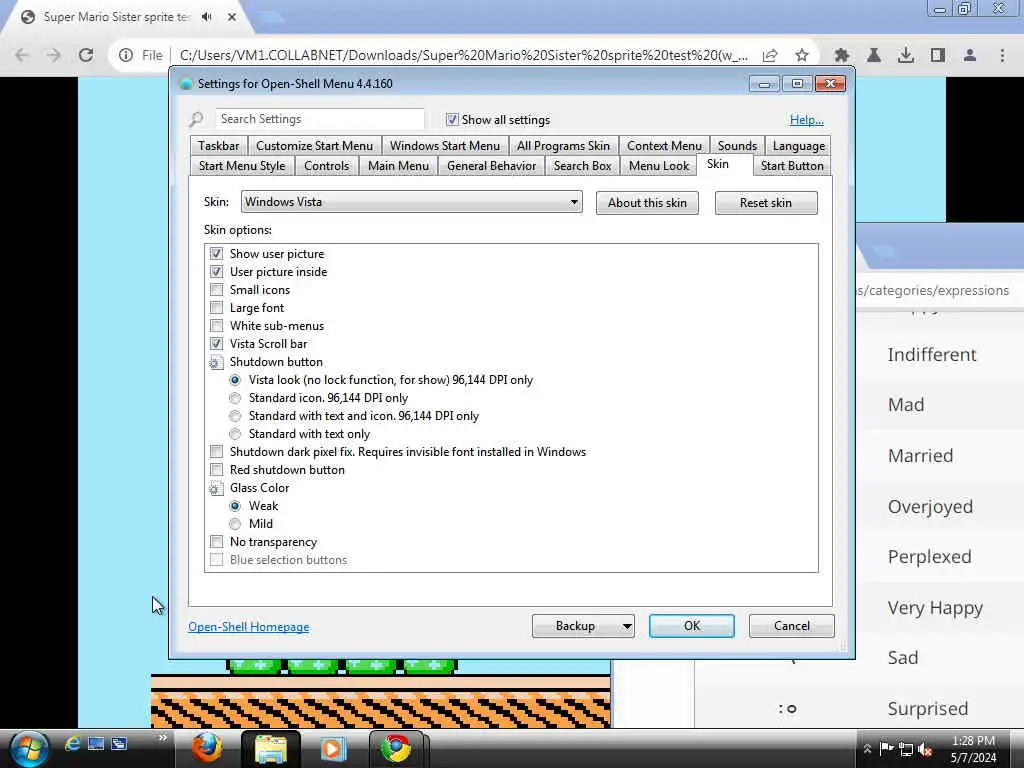Bookmark this page with star icon

point(802,56)
